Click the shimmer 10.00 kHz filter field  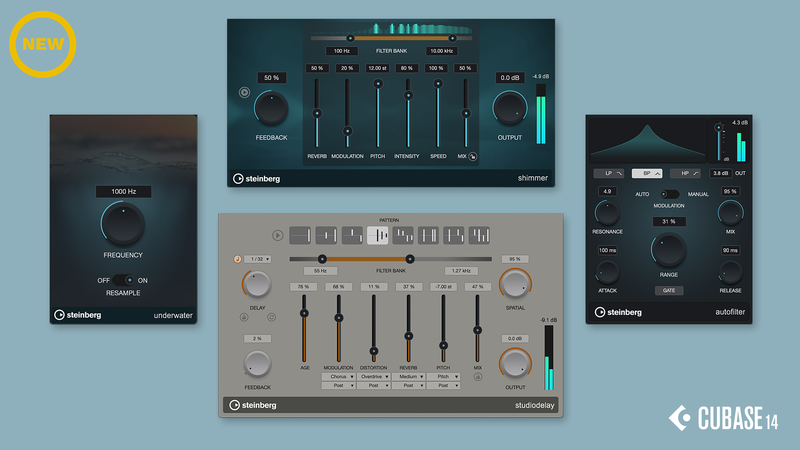pos(441,51)
